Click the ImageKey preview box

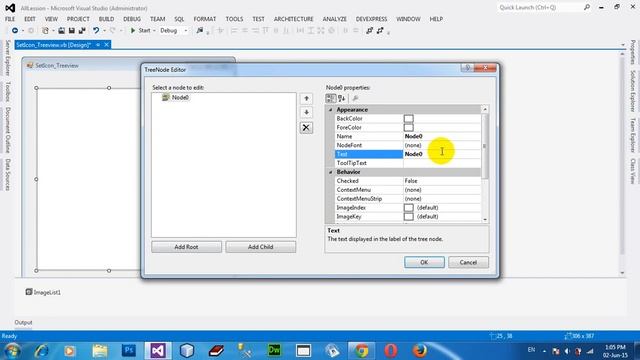click(409, 217)
